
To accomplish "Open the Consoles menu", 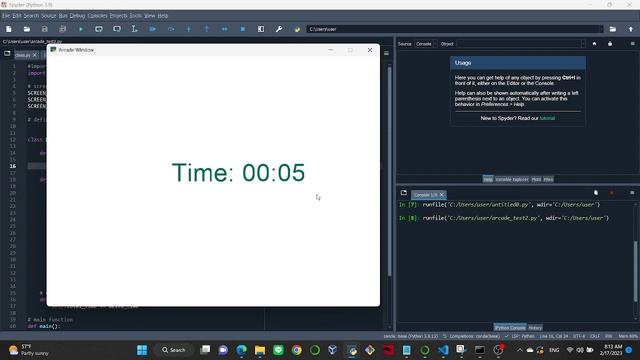I will coord(97,16).
